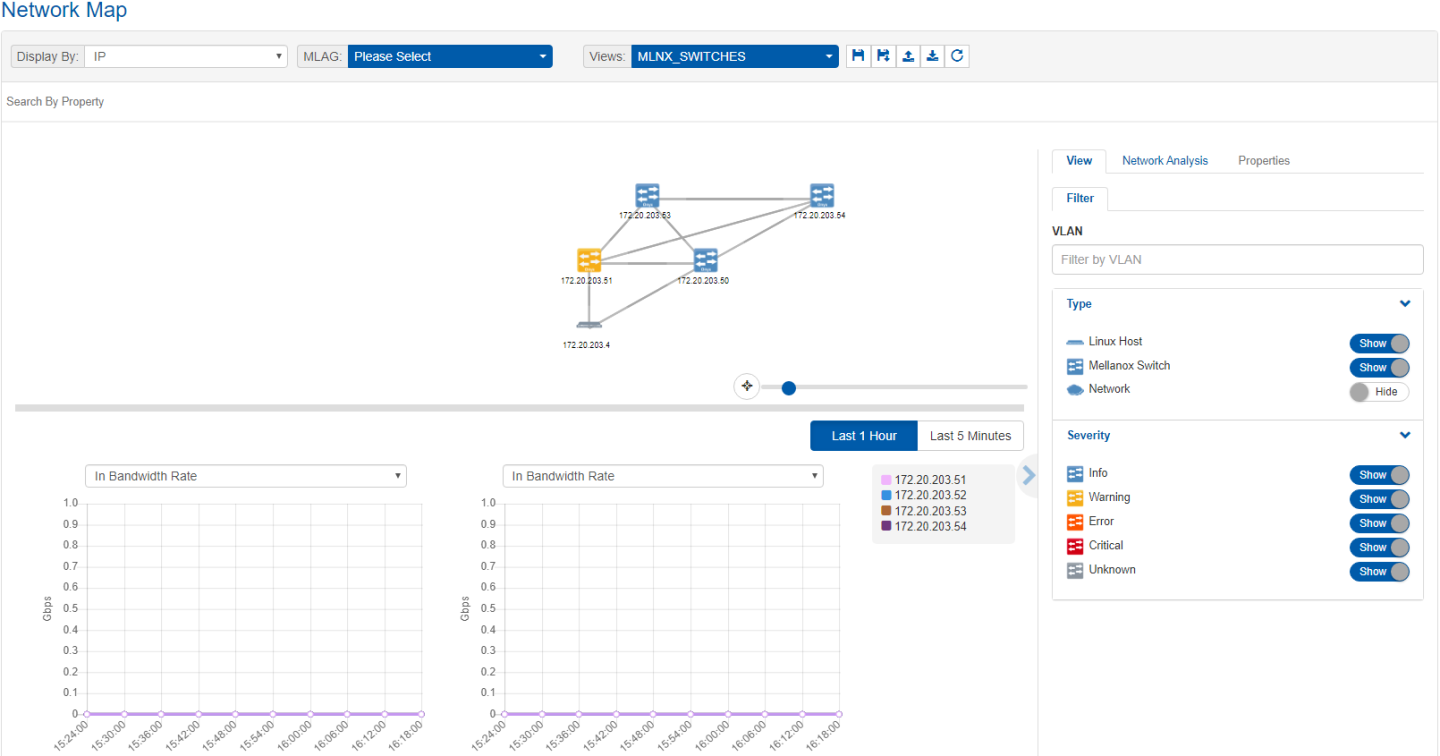
Task: Click the save-as view icon
Action: 883,56
